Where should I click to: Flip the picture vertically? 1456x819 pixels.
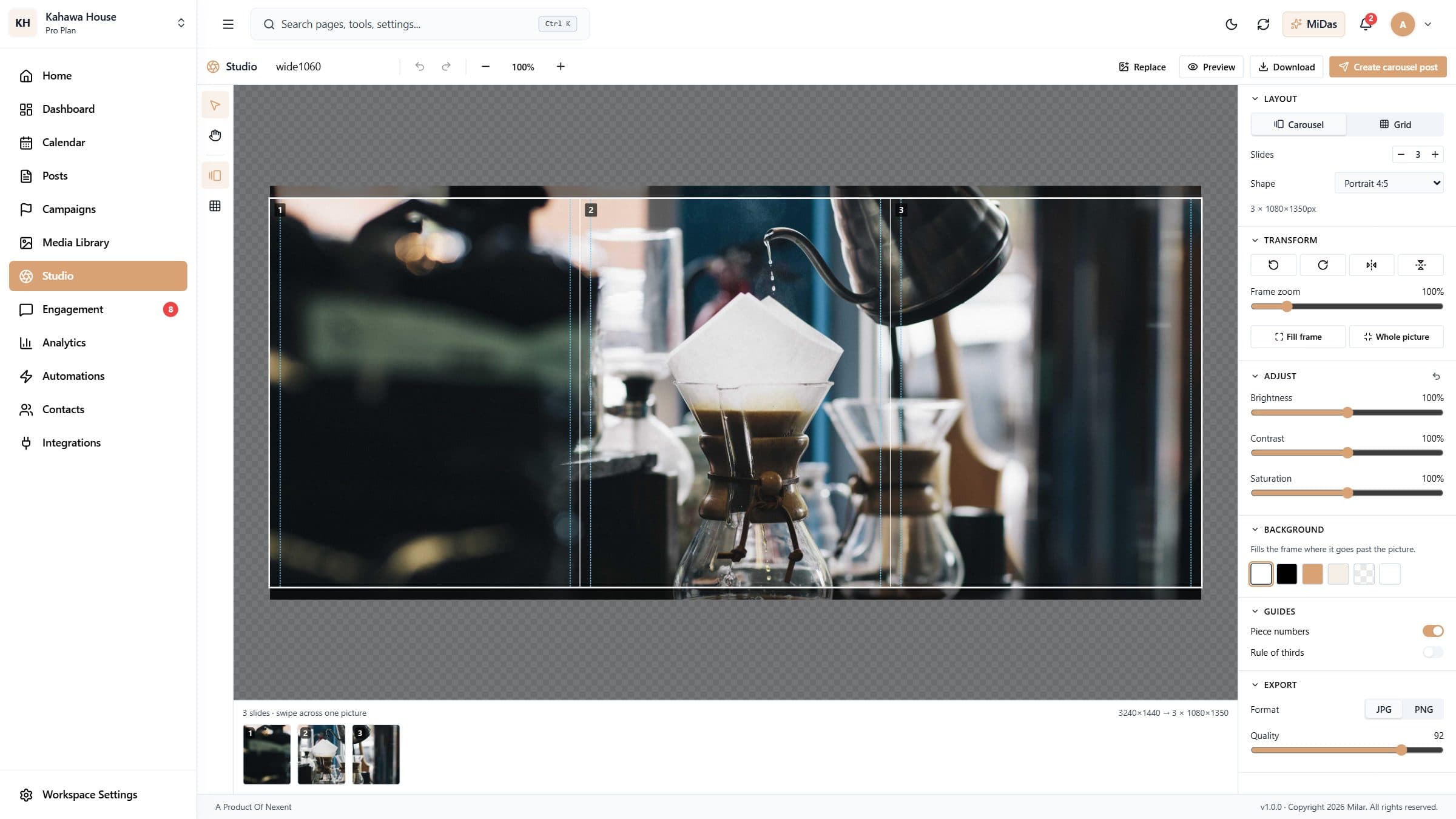(1420, 265)
